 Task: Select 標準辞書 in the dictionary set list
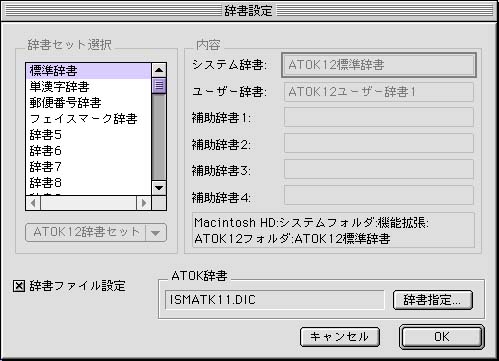tap(88, 71)
